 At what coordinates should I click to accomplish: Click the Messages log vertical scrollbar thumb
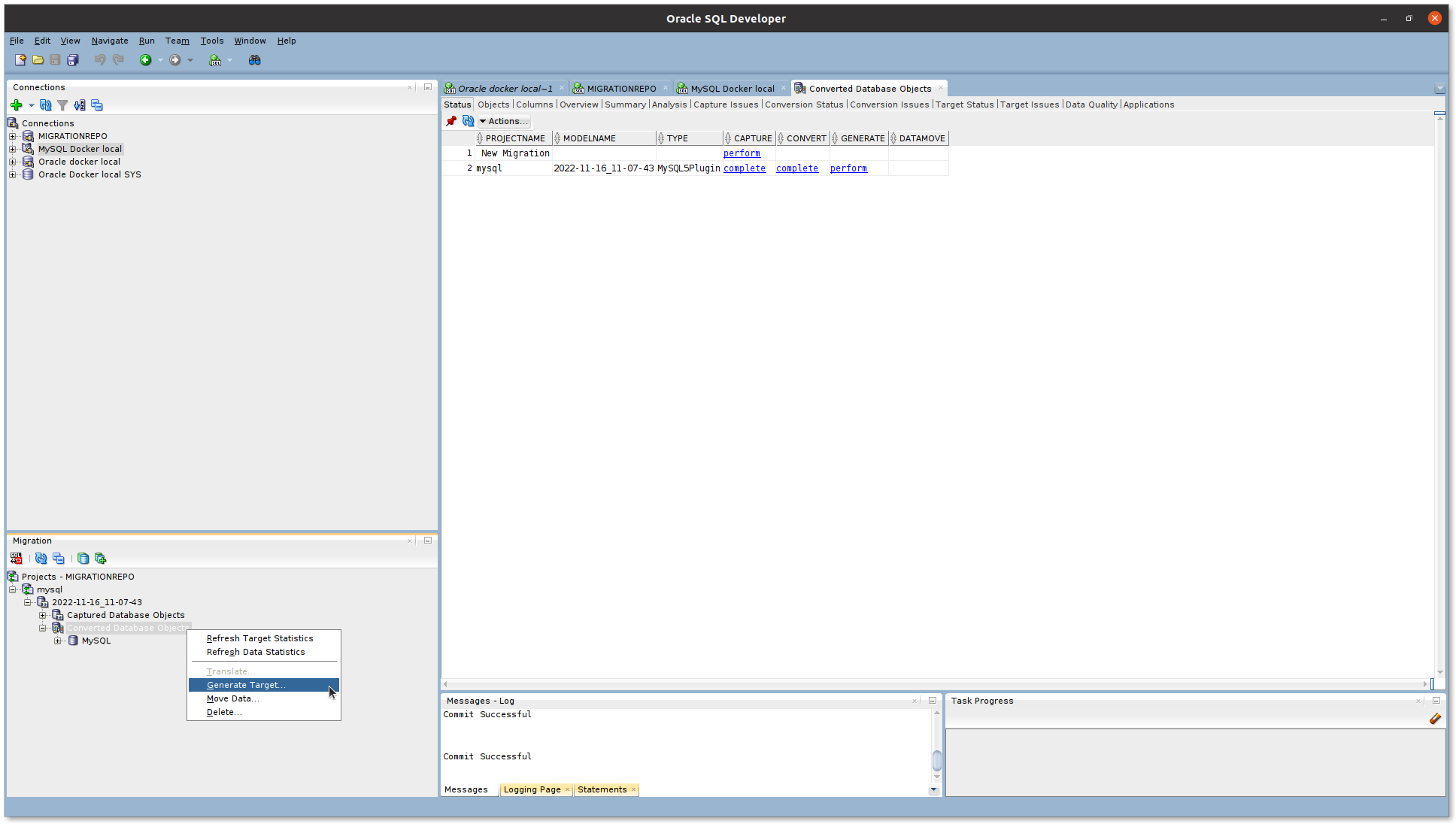pos(936,760)
